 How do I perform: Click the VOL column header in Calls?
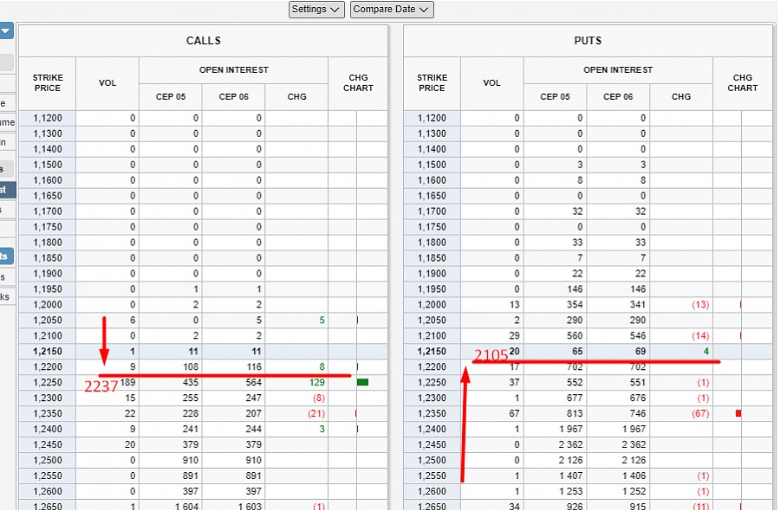click(107, 83)
